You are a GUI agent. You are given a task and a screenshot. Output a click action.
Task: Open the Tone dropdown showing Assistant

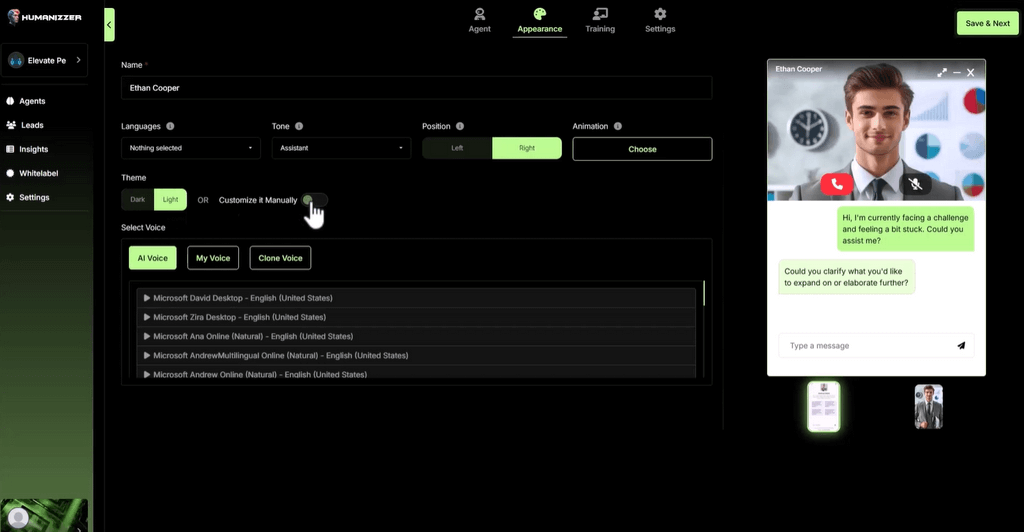(341, 149)
